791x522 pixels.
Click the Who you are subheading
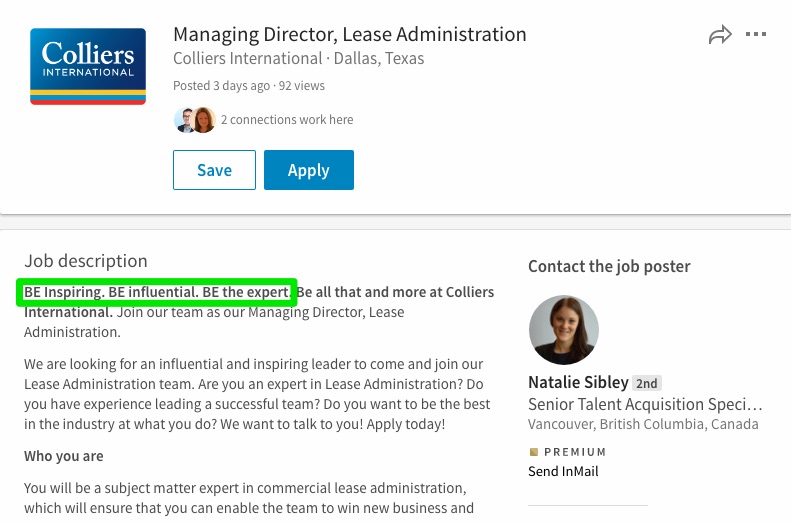click(x=64, y=456)
